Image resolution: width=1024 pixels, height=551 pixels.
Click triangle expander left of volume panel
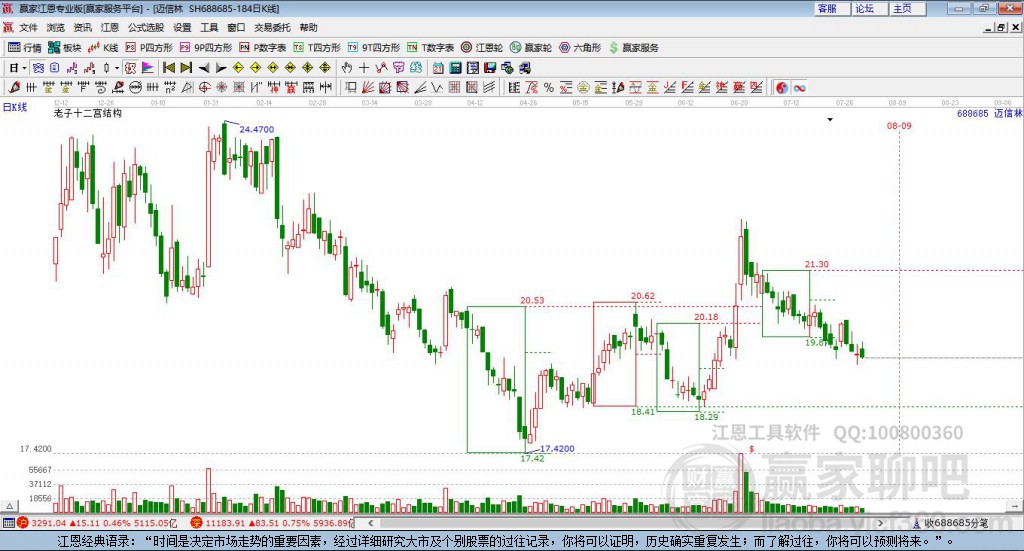9,506
